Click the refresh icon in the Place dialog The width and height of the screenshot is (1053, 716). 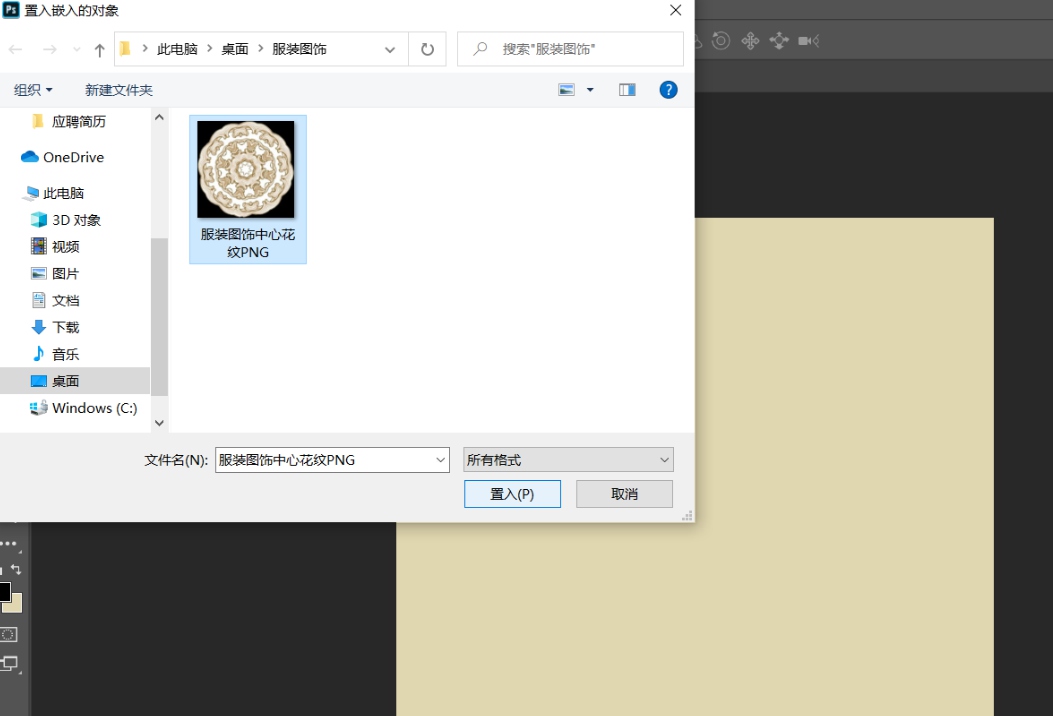pos(428,48)
